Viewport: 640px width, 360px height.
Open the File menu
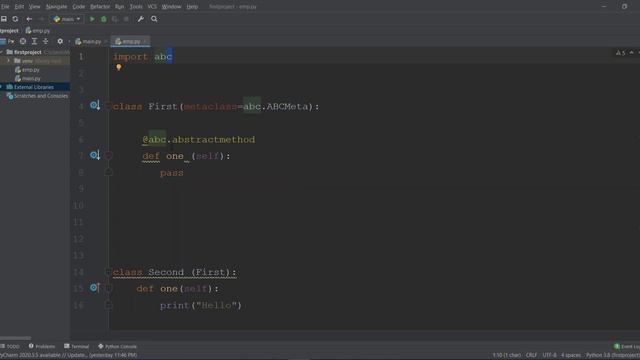tap(5, 7)
